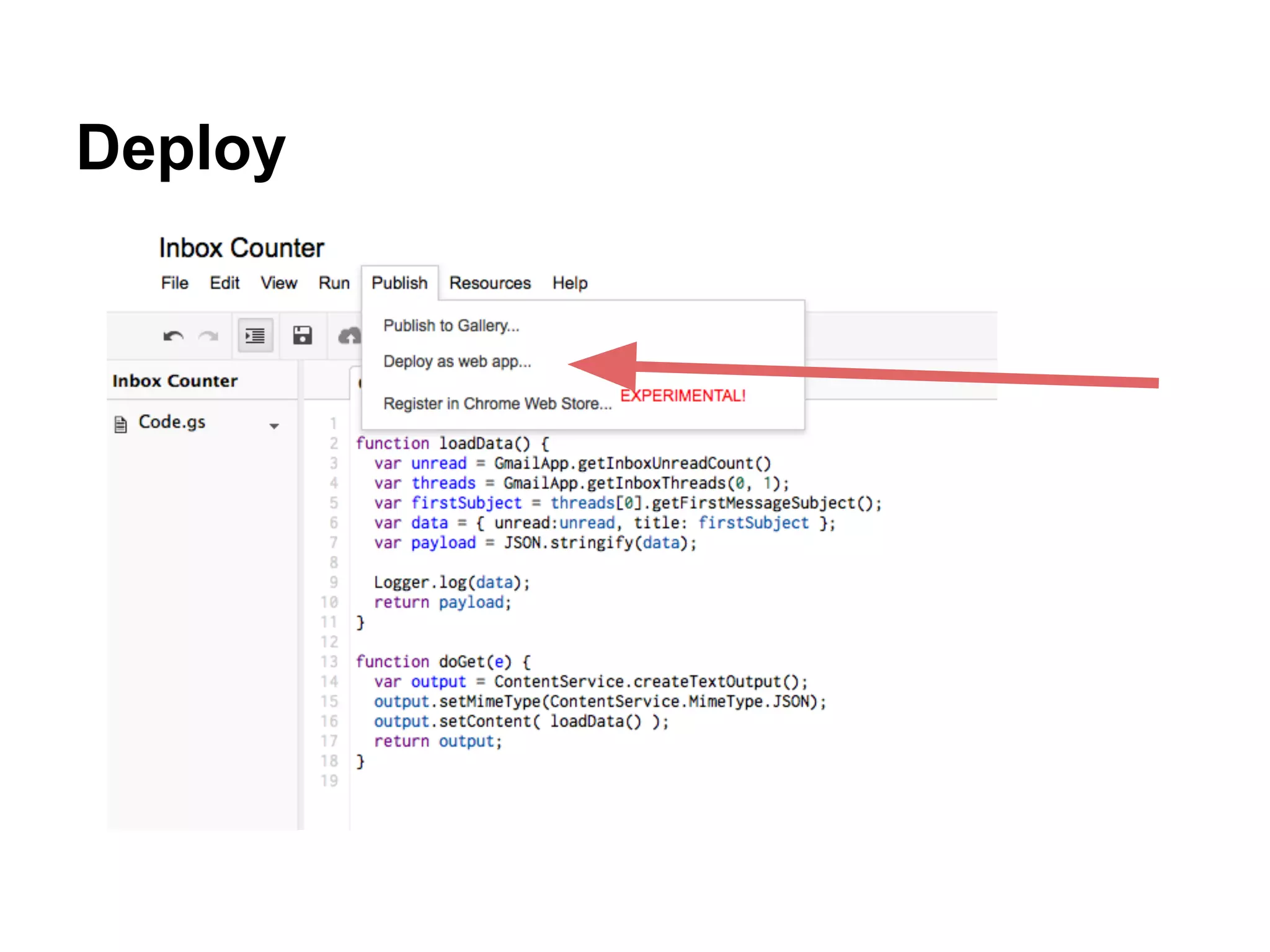
Task: Click the cloud upload deploy icon
Action: coord(350,336)
